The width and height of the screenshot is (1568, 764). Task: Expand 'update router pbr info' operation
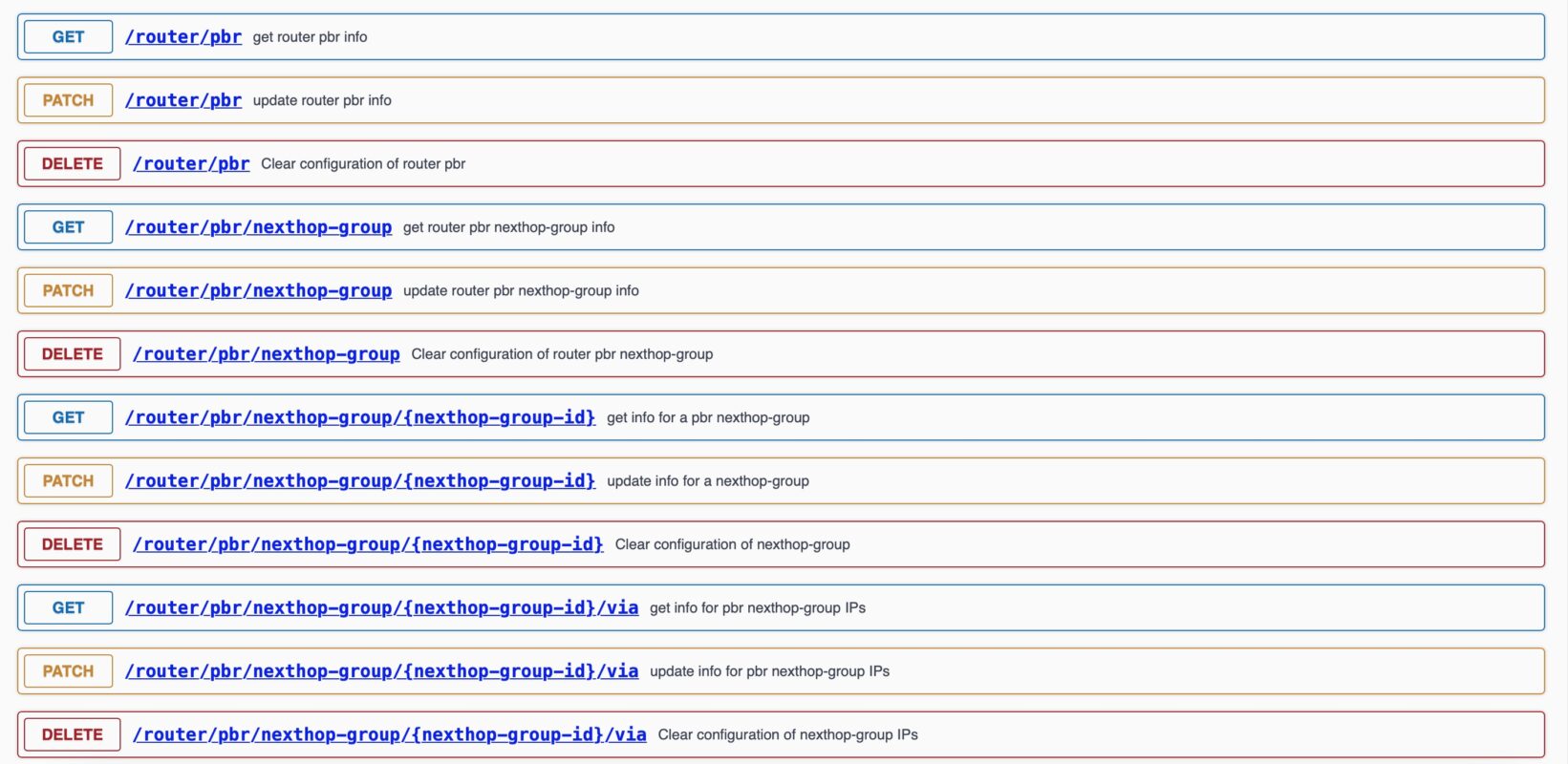tap(322, 100)
